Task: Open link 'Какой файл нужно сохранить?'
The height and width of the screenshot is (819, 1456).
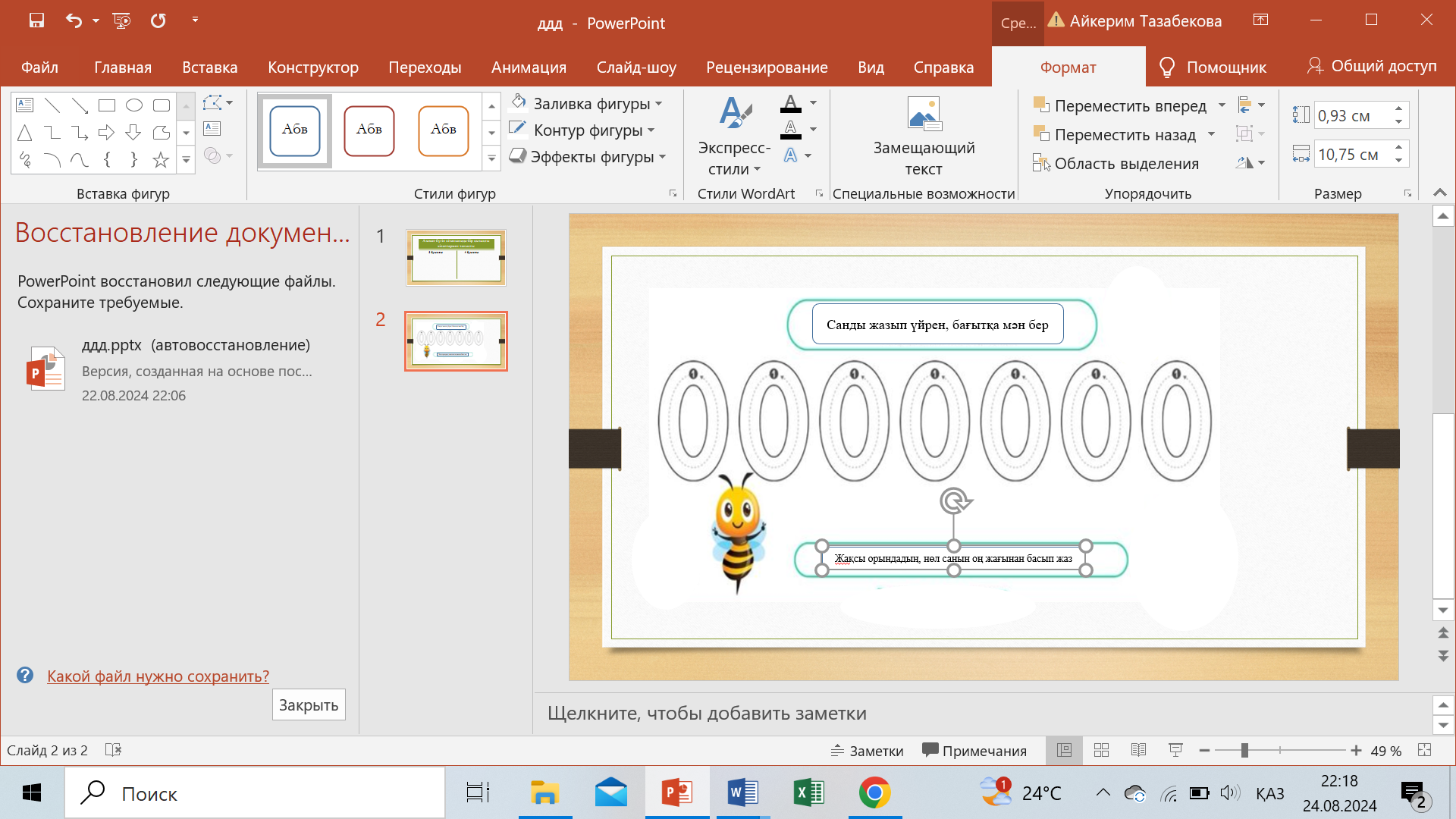Action: (x=158, y=676)
